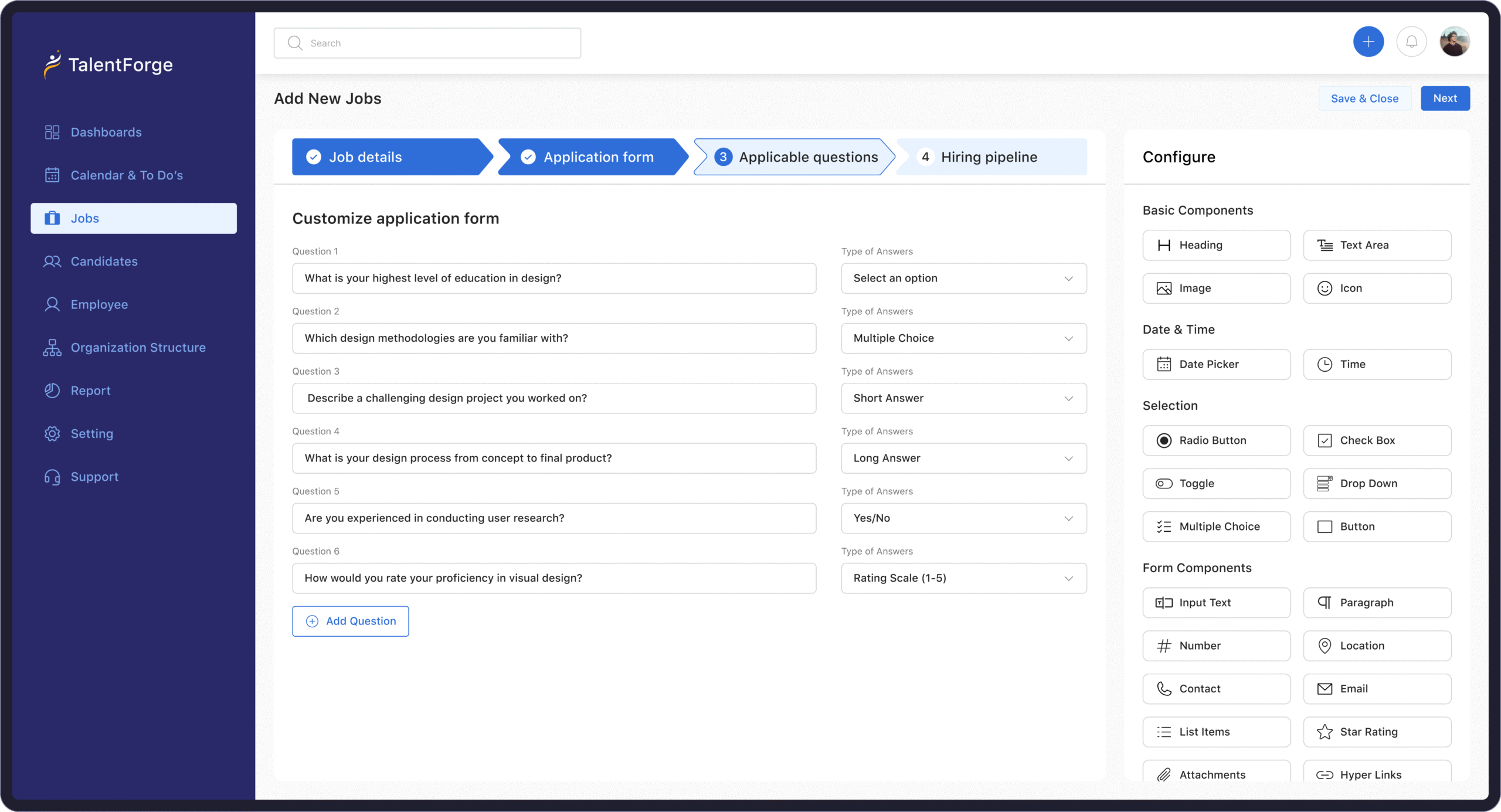The image size is (1501, 812).
Task: Open Organization Structure page
Action: [x=134, y=348]
